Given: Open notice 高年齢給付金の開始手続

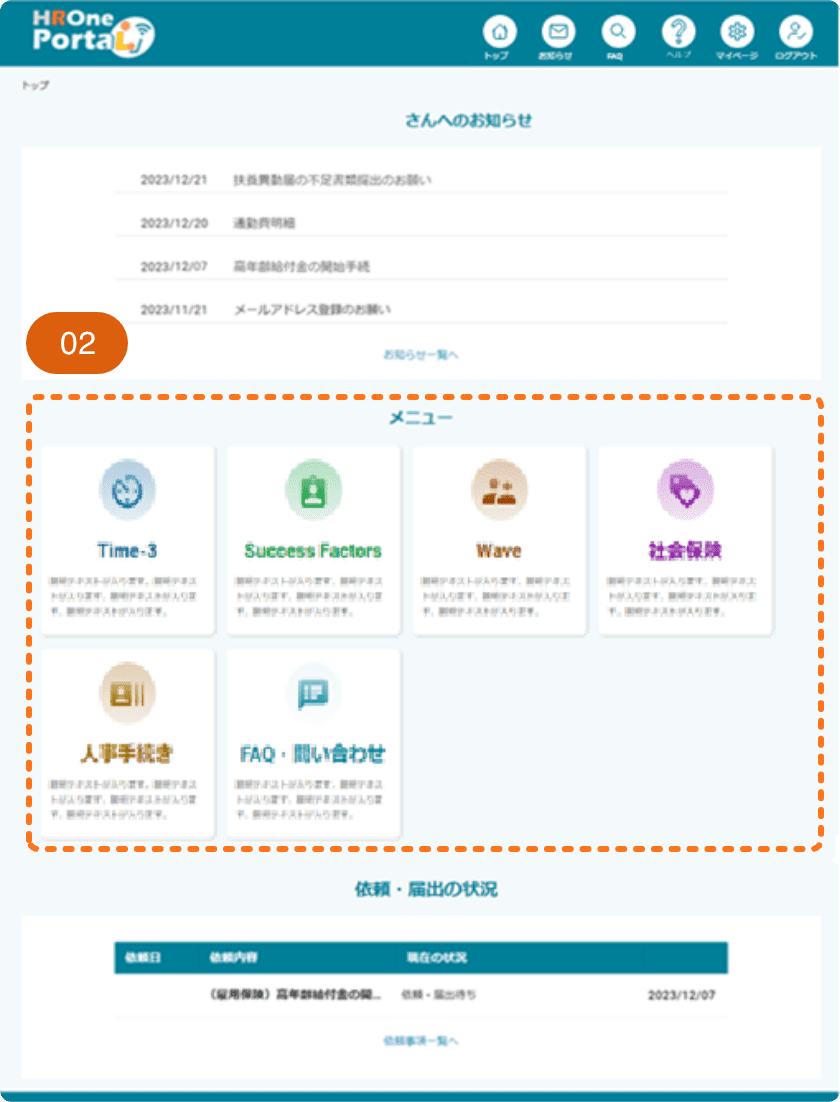Looking at the screenshot, I should [x=302, y=266].
